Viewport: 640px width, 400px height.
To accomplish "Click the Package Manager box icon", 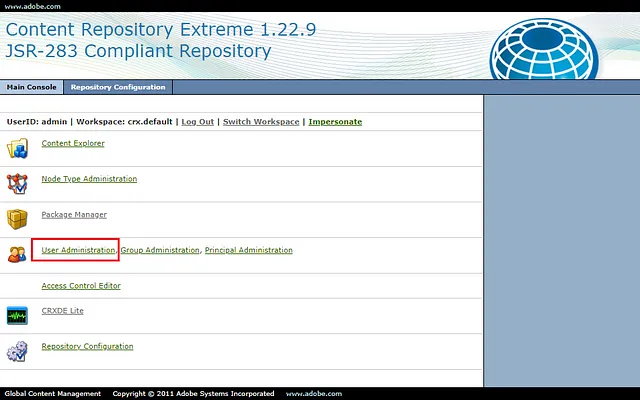I will tap(17, 219).
